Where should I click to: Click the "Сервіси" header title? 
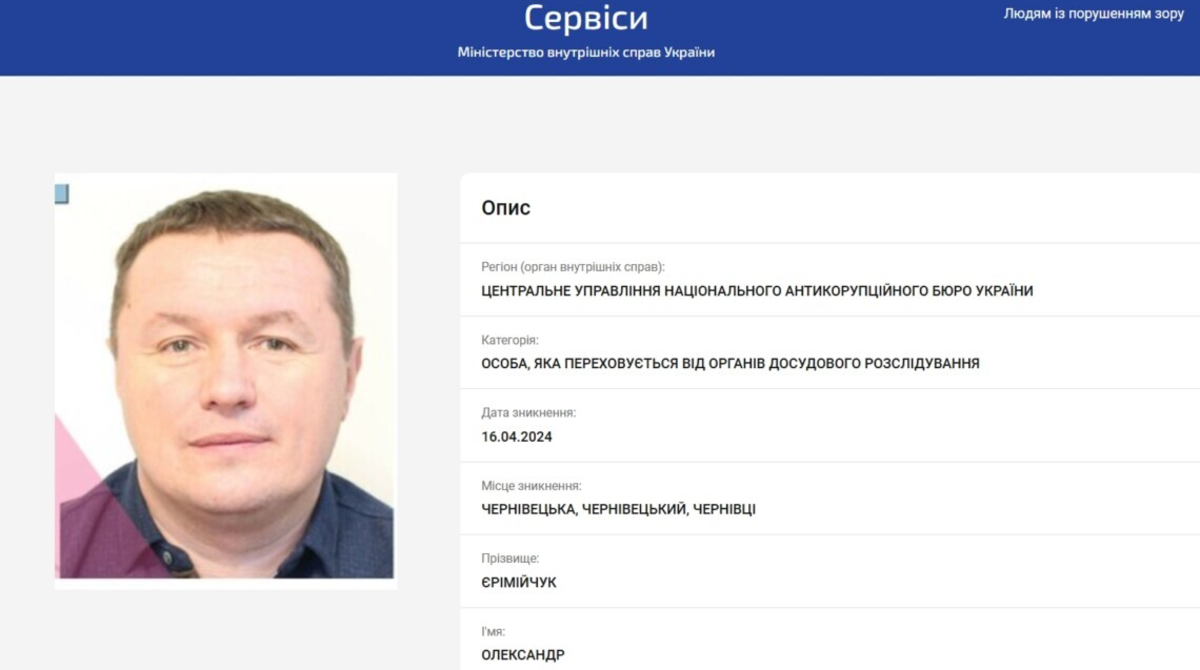click(586, 18)
